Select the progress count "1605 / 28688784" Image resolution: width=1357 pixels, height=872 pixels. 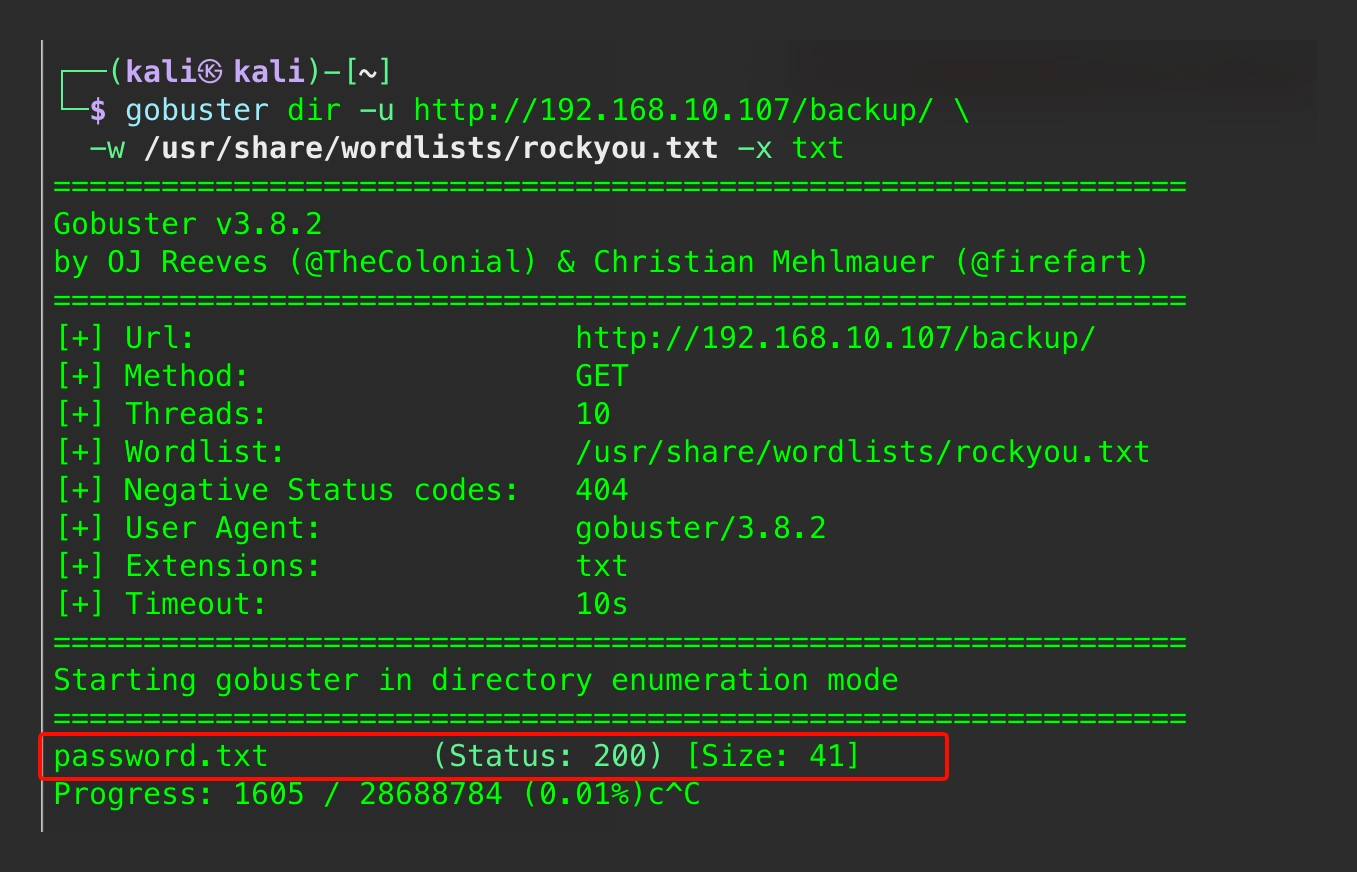tap(368, 794)
